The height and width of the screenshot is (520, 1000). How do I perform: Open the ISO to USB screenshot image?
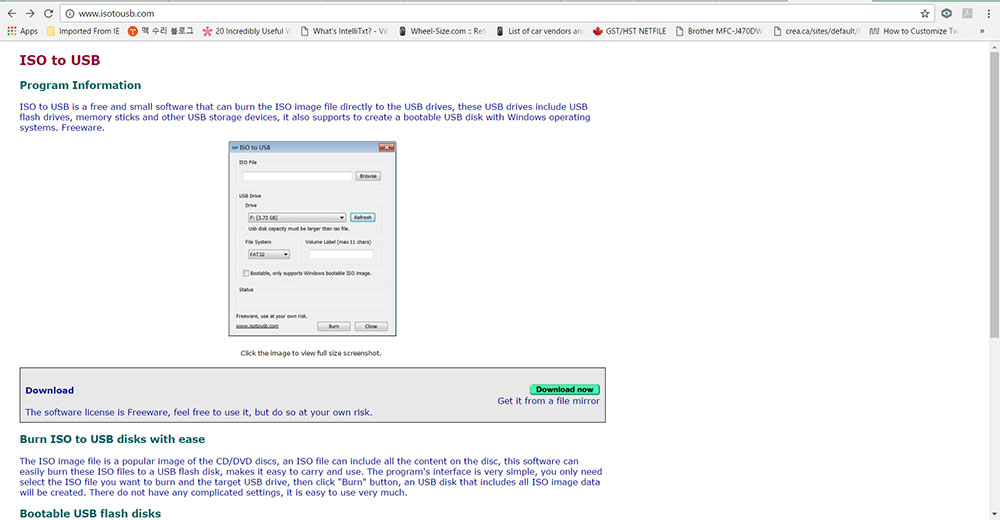point(312,239)
